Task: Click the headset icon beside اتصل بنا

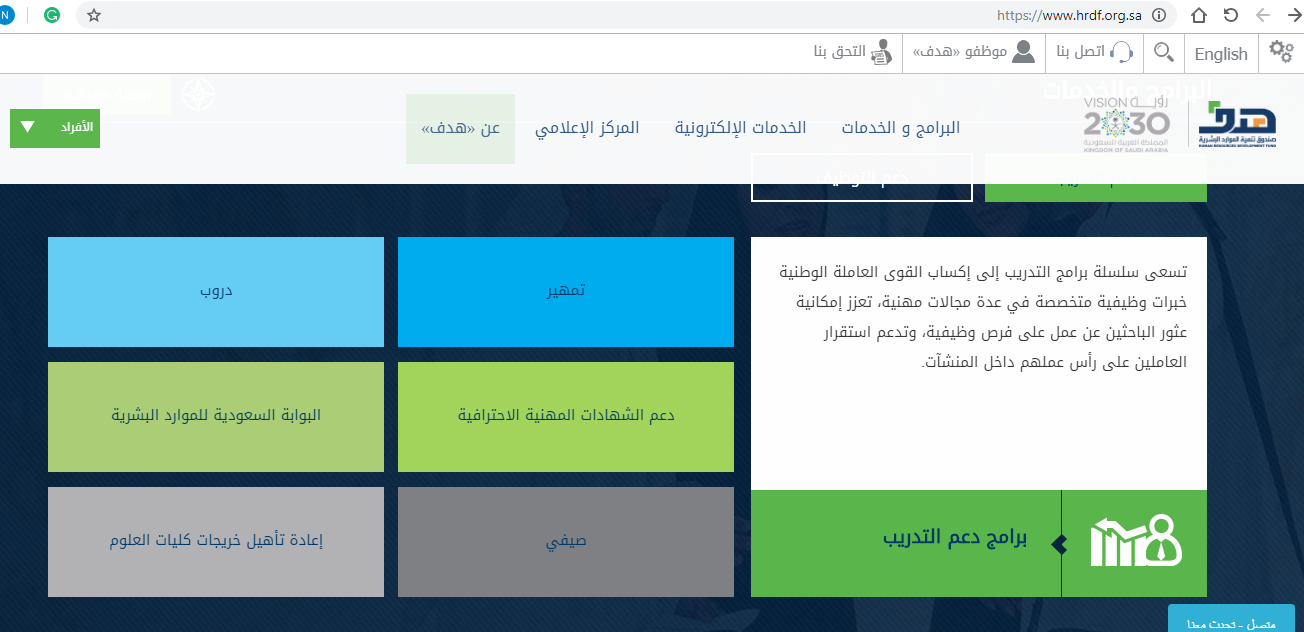Action: (x=1122, y=52)
